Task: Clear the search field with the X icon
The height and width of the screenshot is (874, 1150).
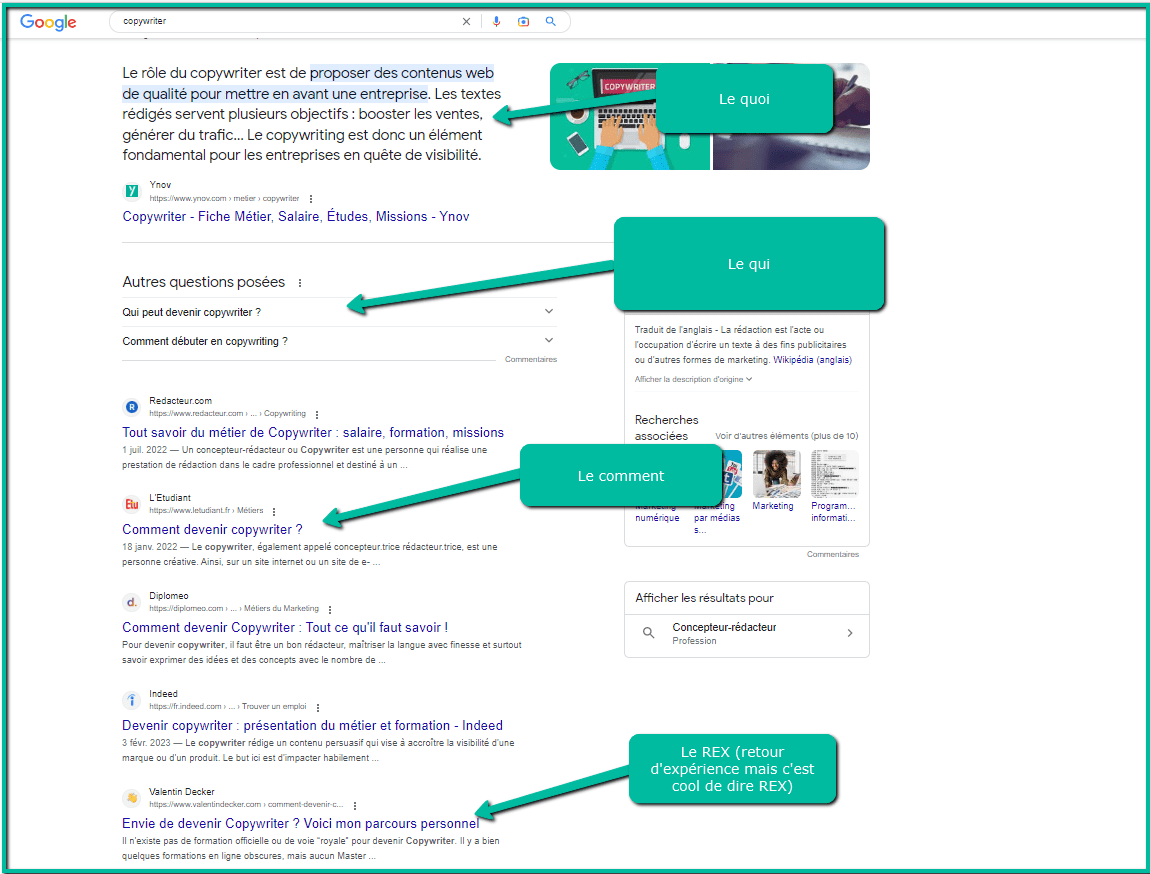Action: point(466,20)
